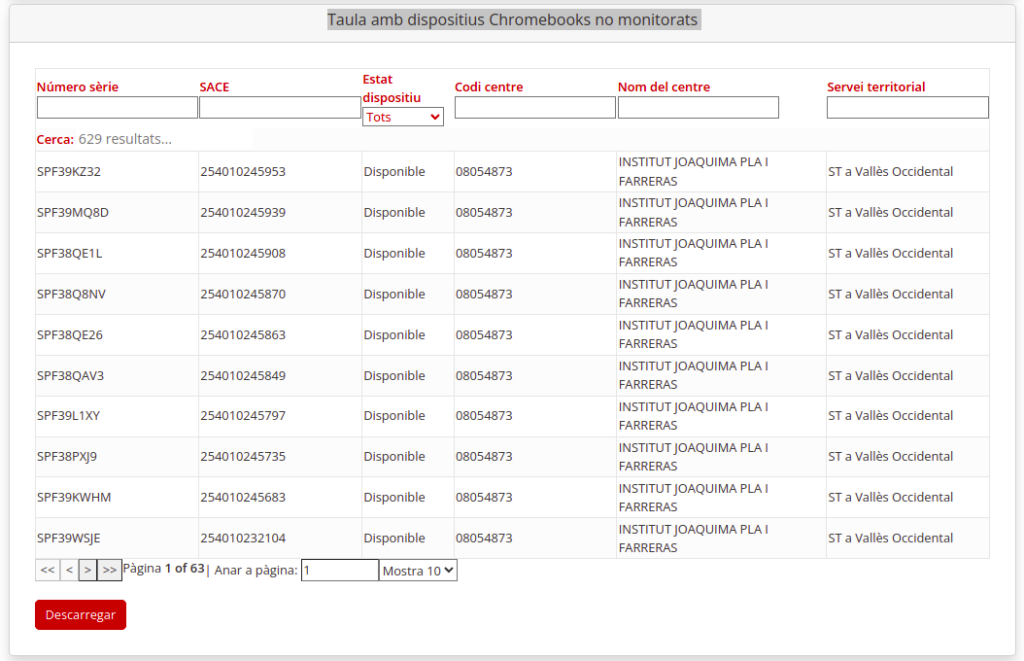Click the SACE filter input box
Image resolution: width=1024 pixels, height=661 pixels.
click(x=280, y=107)
